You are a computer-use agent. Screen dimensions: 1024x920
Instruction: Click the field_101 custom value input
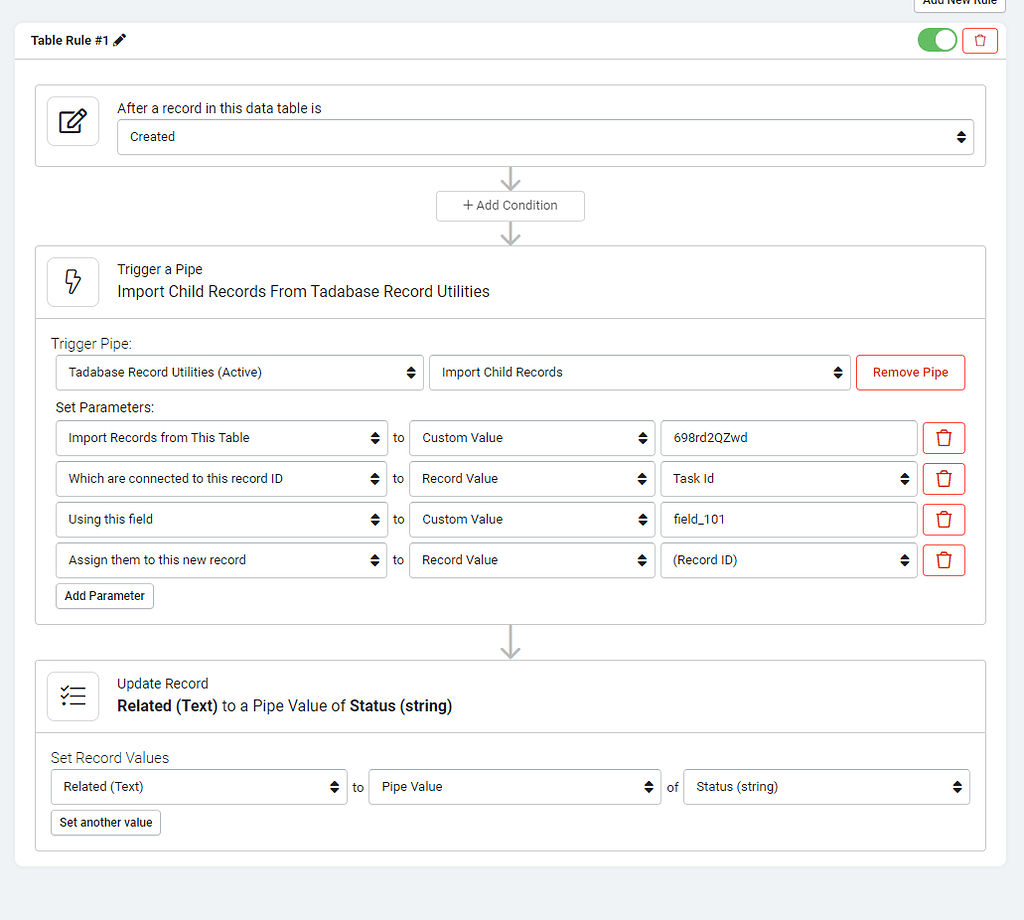788,519
